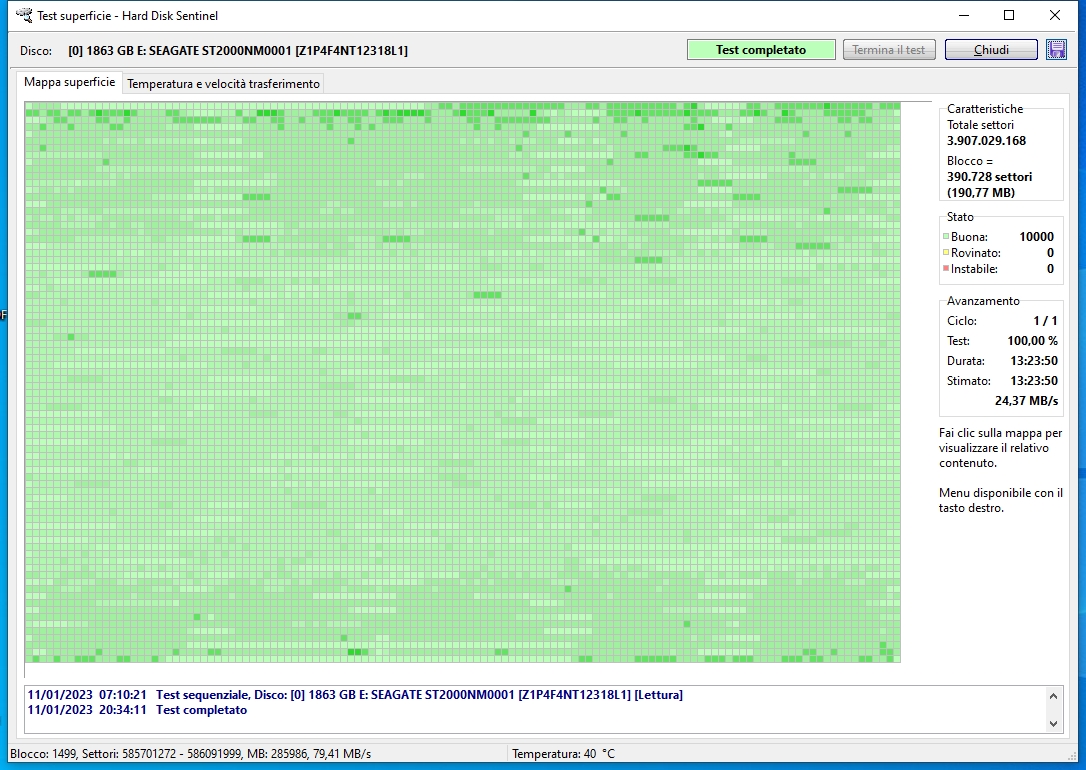This screenshot has height=770, width=1086.
Task: Click the save report floppy disk icon
Action: [1056, 50]
